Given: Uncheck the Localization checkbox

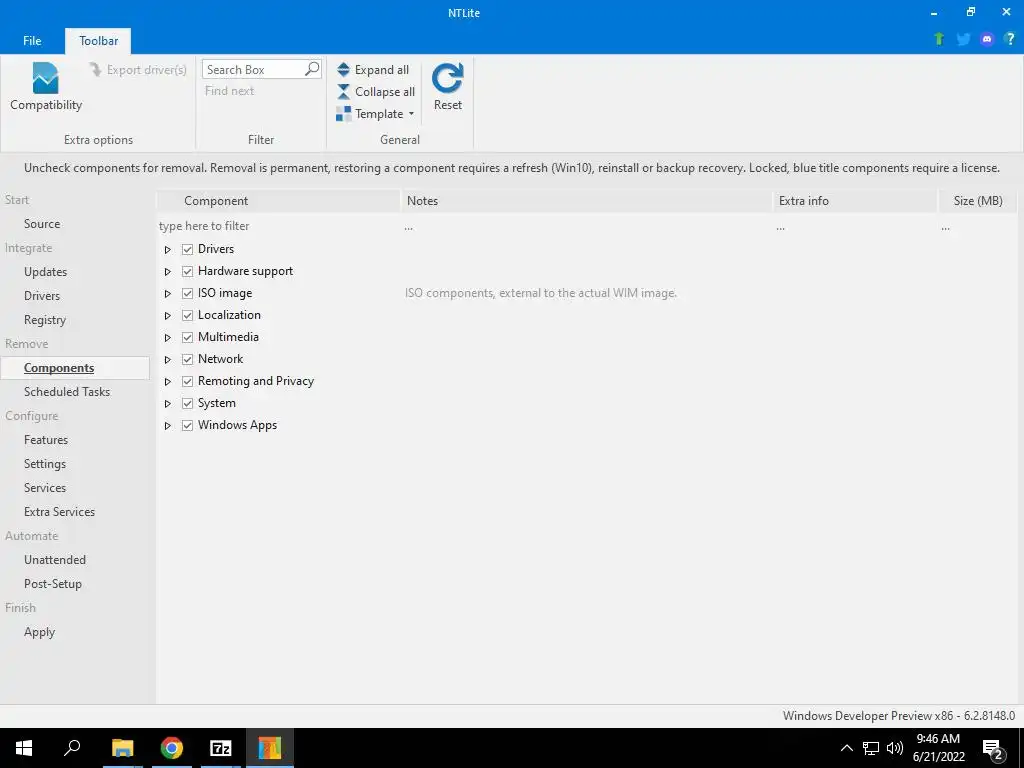Looking at the screenshot, I should (x=187, y=315).
